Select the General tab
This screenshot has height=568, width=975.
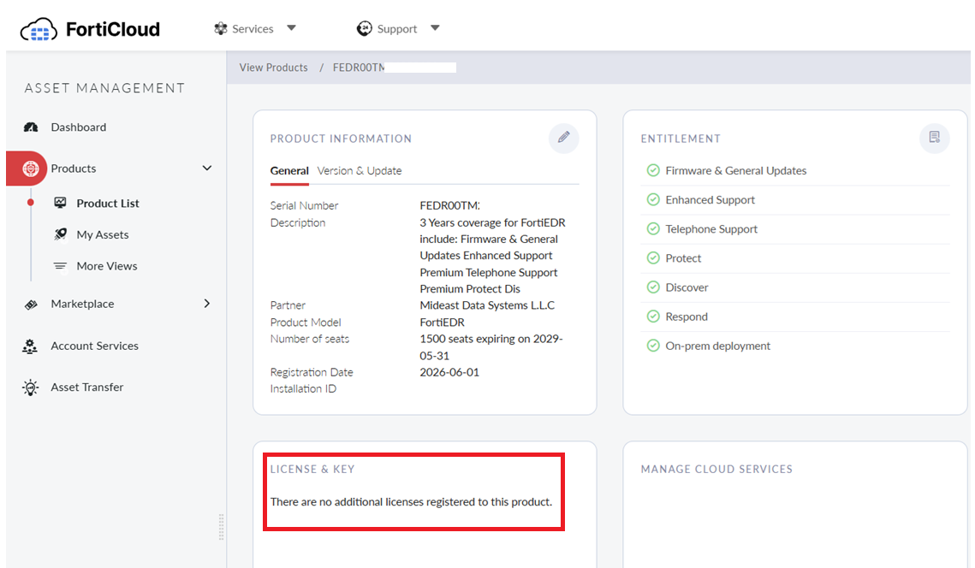pos(289,170)
